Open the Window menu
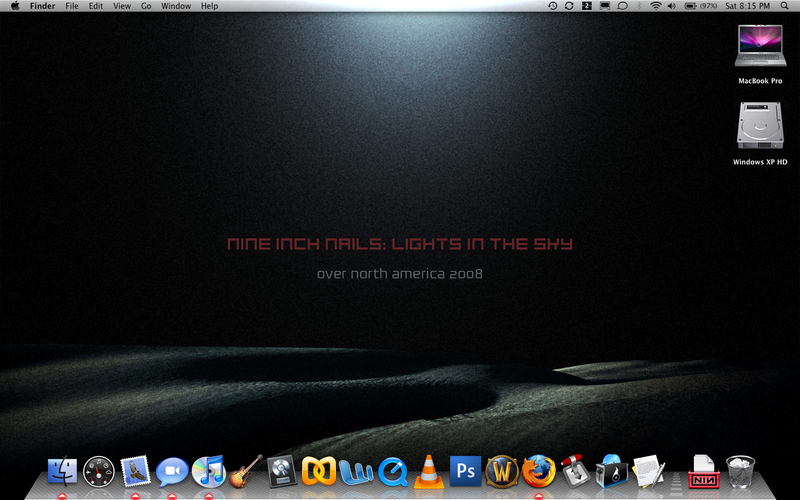The width and height of the screenshot is (800, 500). pyautogui.click(x=176, y=6)
